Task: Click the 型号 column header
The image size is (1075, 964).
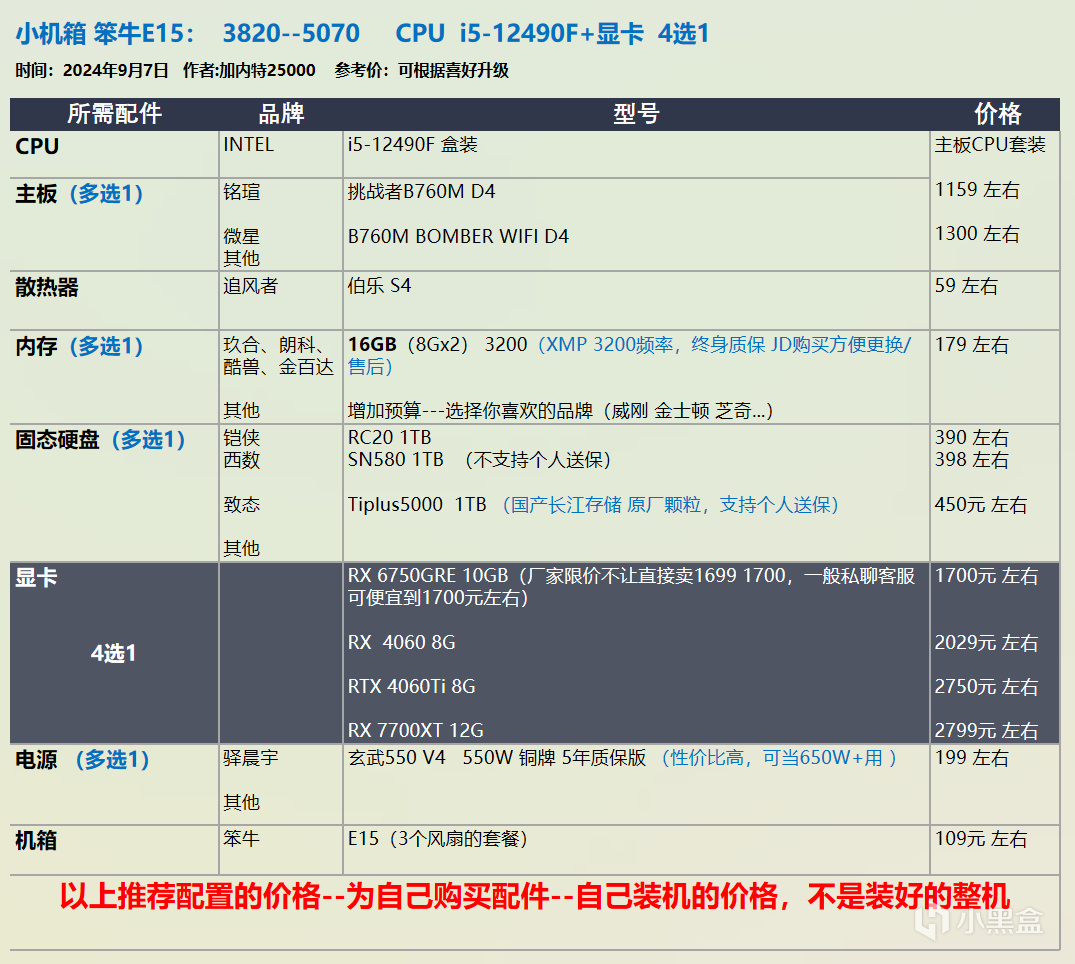Action: [636, 114]
